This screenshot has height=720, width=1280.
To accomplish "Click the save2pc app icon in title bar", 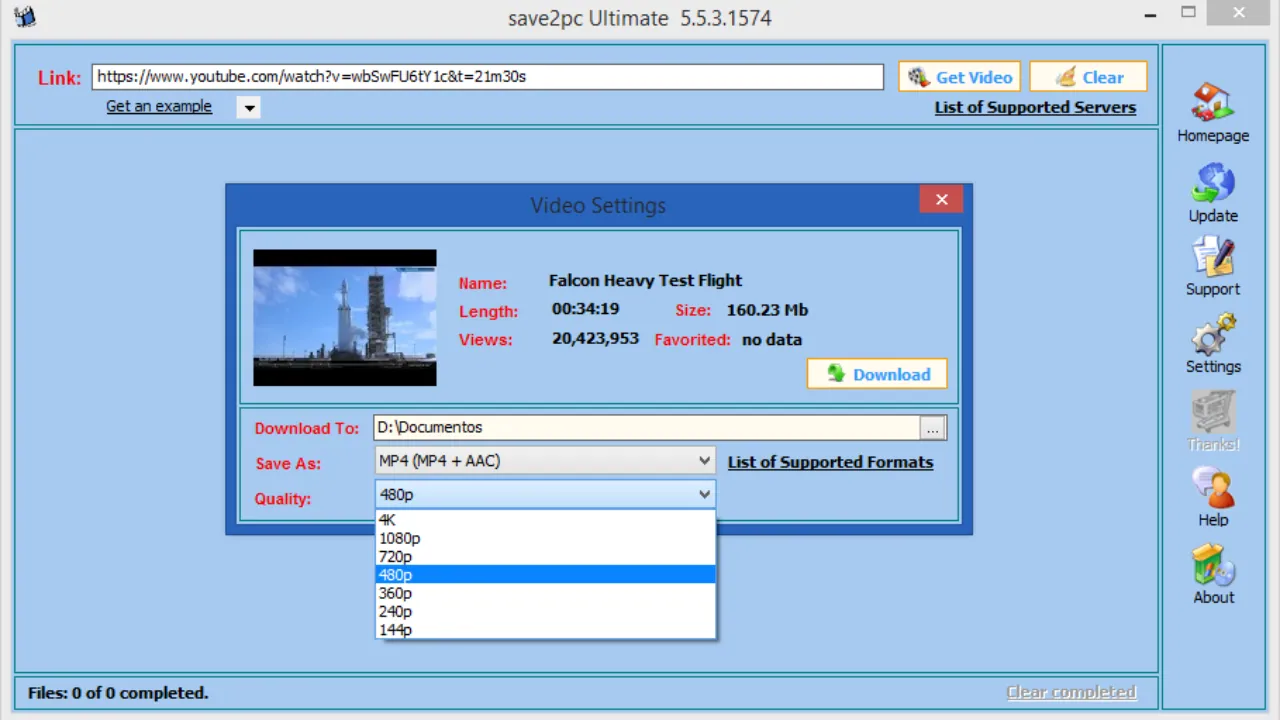I will (x=25, y=16).
